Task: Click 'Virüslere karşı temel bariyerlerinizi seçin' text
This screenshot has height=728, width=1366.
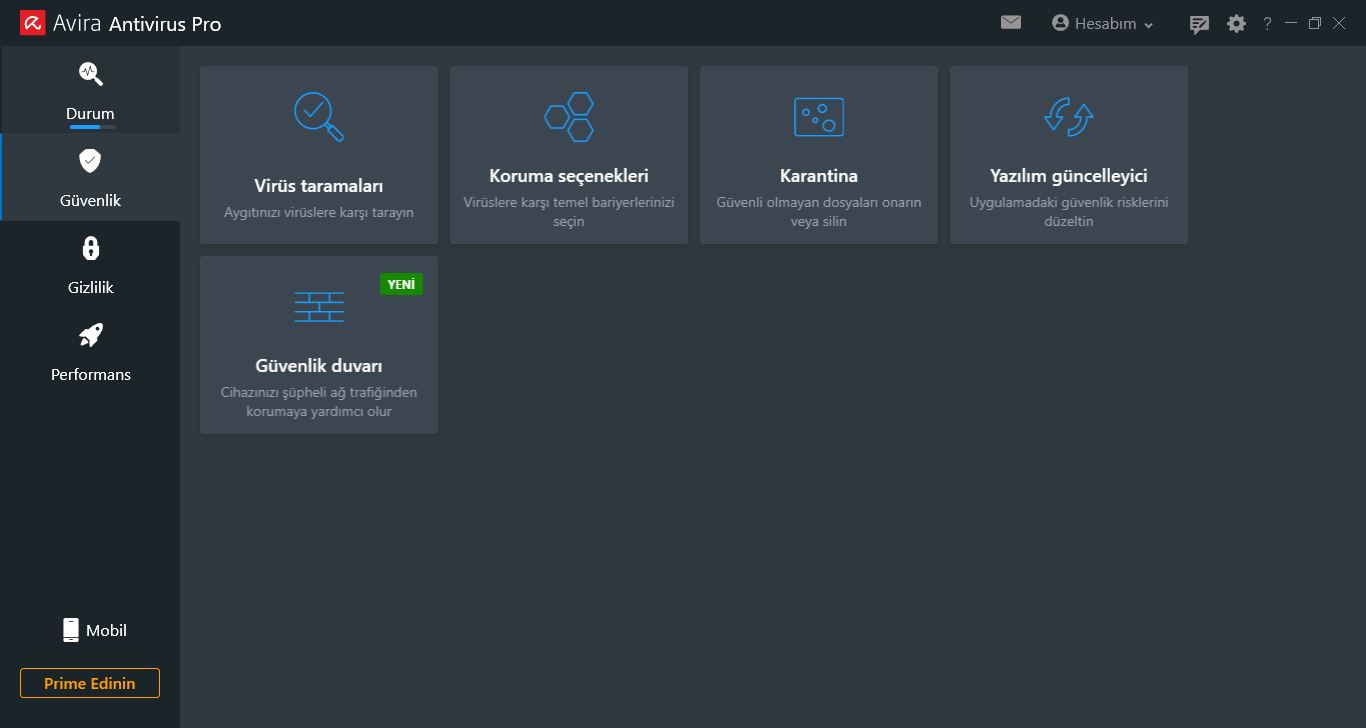Action: [569, 211]
